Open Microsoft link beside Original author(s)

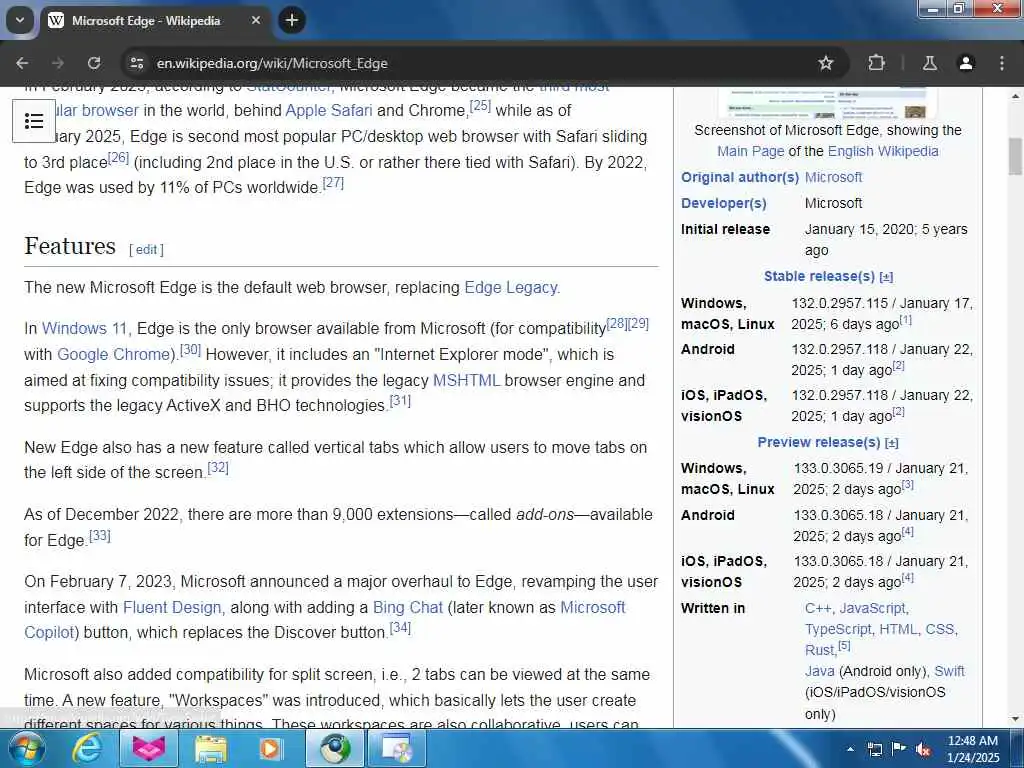pyautogui.click(x=833, y=177)
